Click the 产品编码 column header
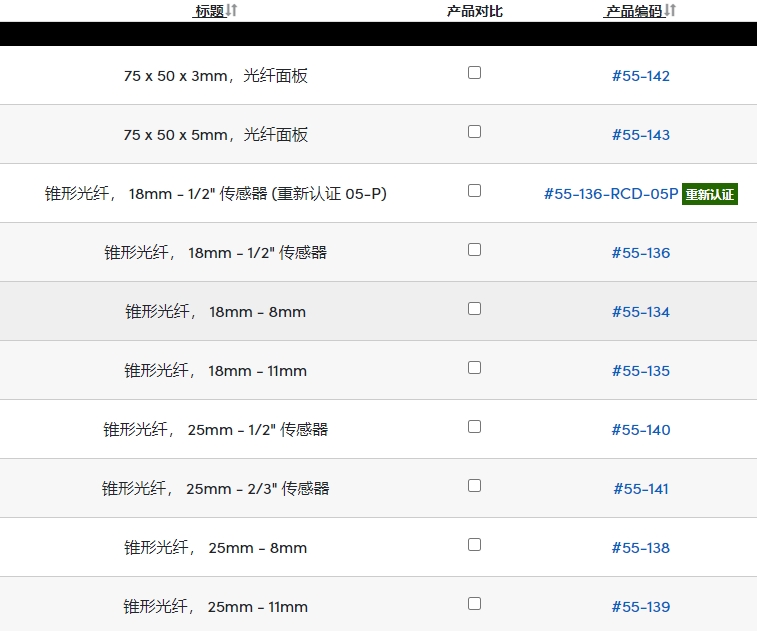Viewport: 757px width, 631px height. coord(634,11)
